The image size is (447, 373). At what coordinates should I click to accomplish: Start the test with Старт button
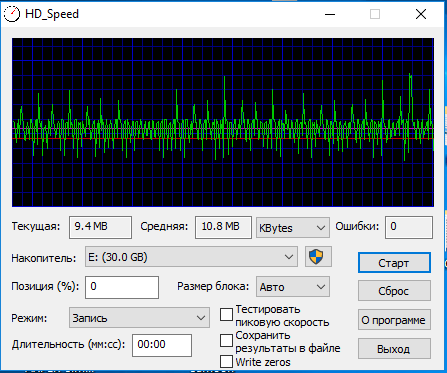point(394,263)
